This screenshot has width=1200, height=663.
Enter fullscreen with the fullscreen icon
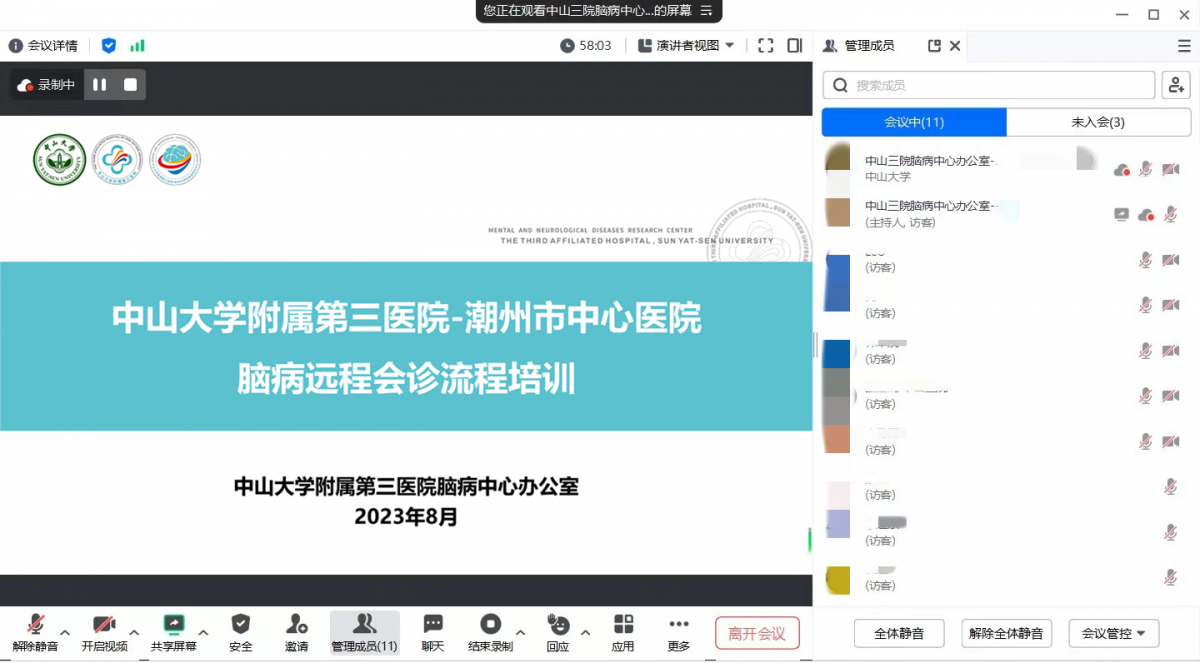(x=766, y=45)
